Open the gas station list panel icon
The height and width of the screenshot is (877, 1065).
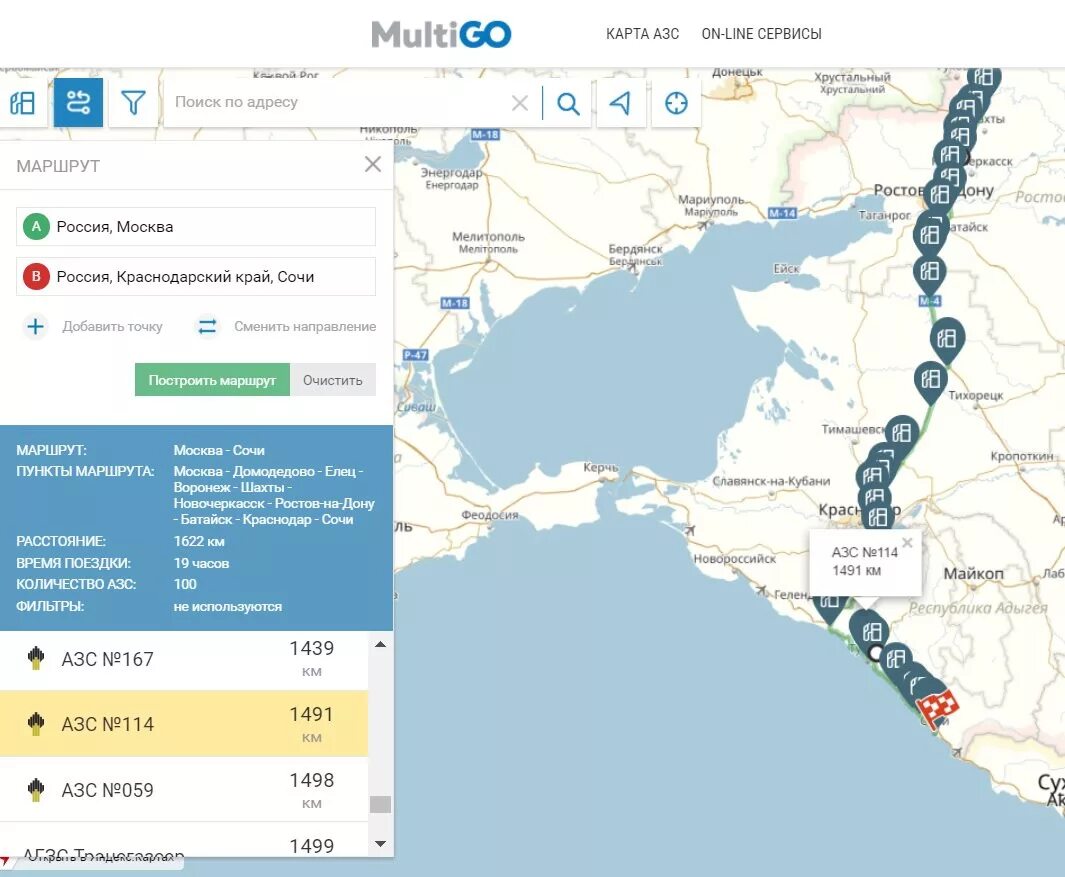pos(22,103)
